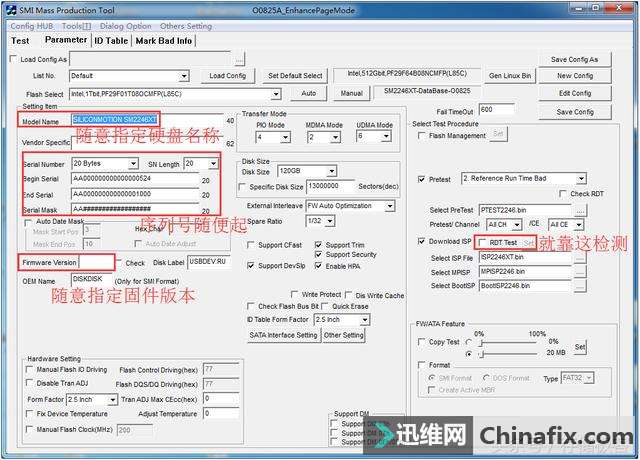Open Others Setting menu
Screen dimensions: 640x460
(x=186, y=26)
